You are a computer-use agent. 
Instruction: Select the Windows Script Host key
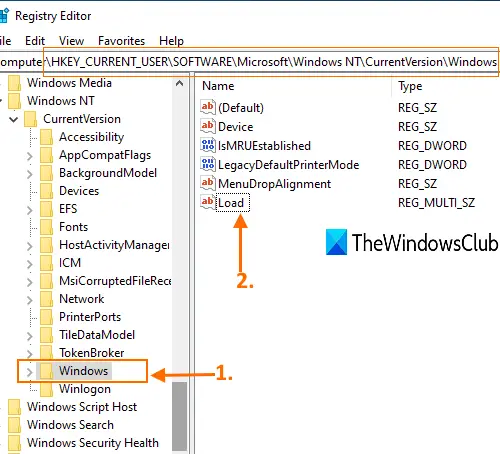(x=82, y=407)
